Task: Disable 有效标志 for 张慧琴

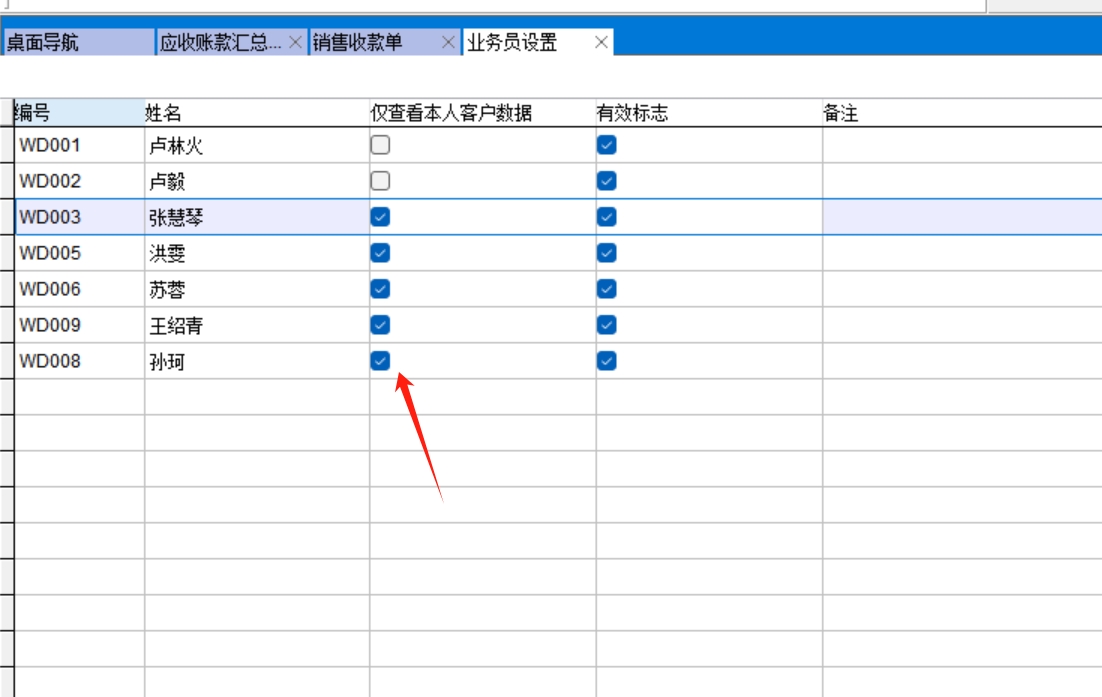Action: (607, 217)
